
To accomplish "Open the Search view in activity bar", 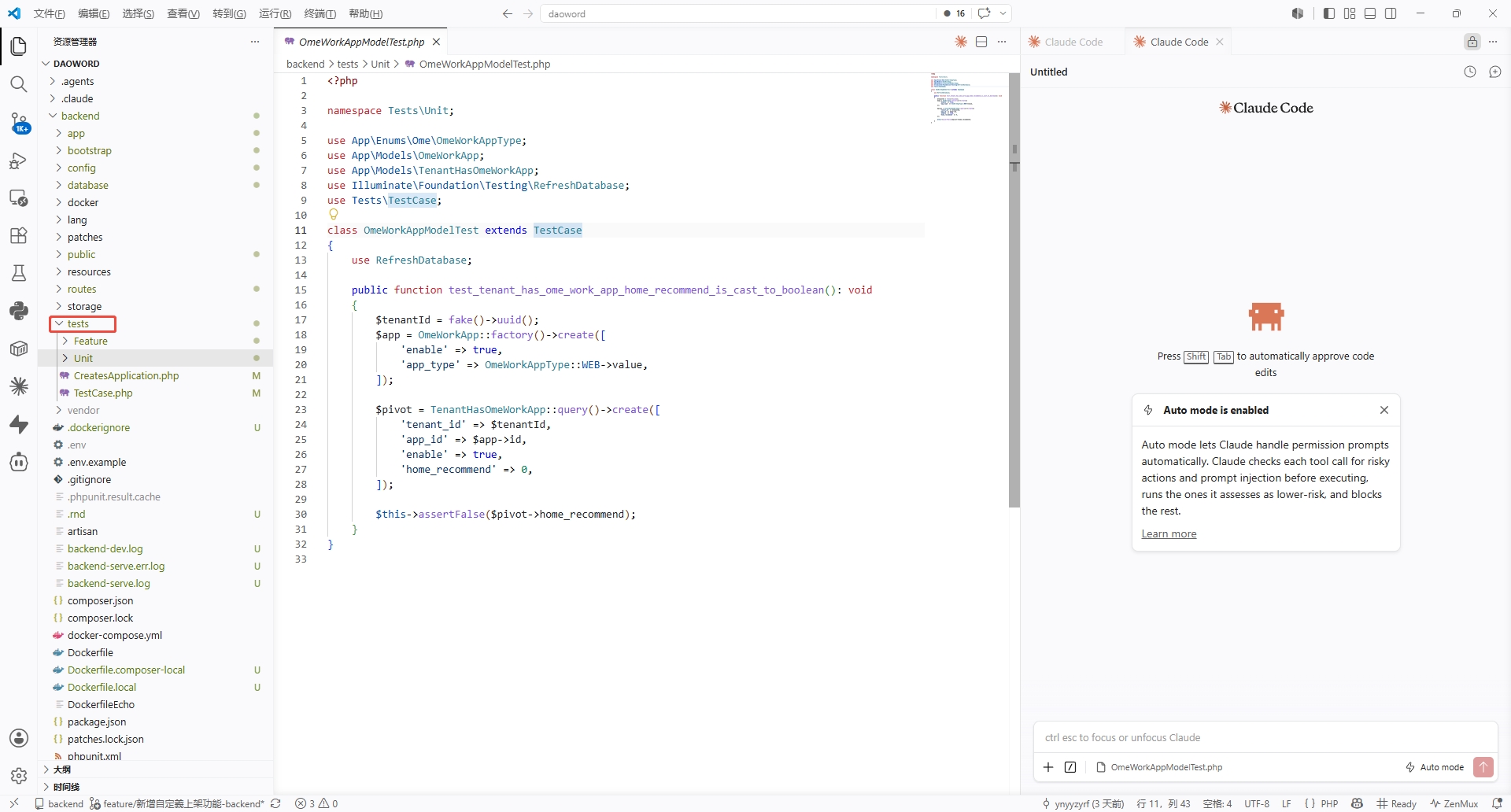I will click(19, 84).
